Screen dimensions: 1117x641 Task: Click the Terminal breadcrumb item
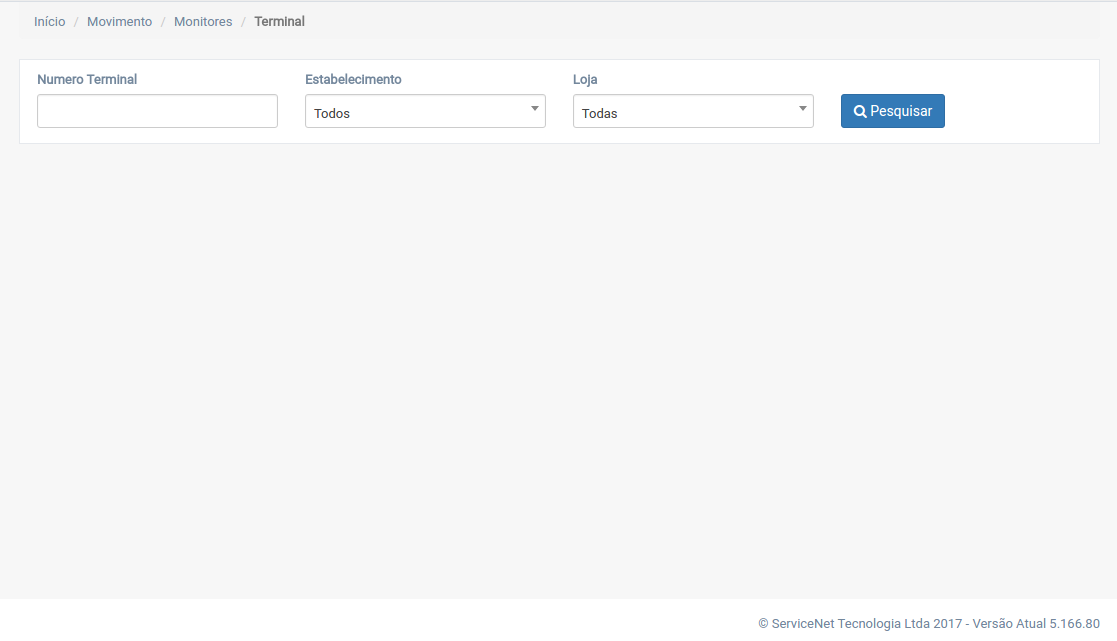(x=279, y=21)
